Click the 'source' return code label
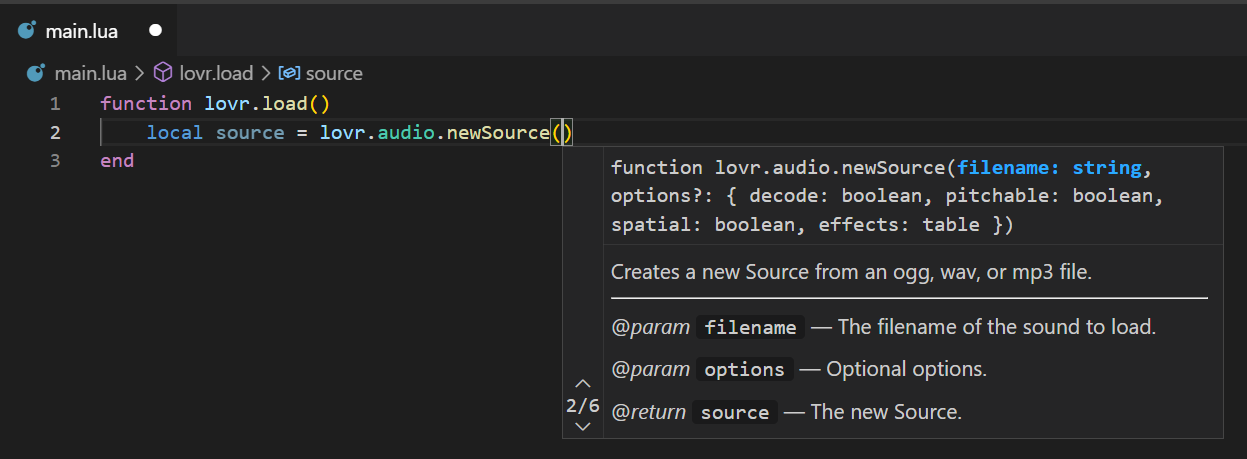Screen dimensions: 1247x459 [735, 412]
